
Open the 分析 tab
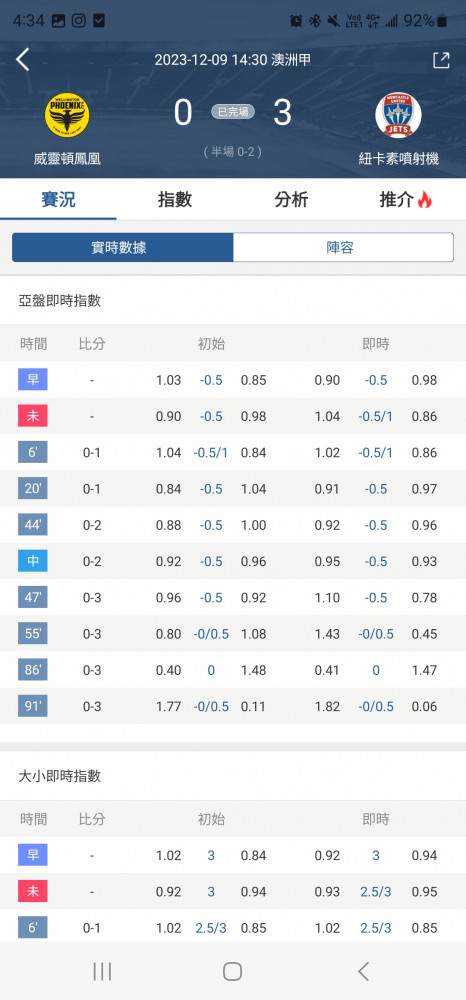point(291,200)
